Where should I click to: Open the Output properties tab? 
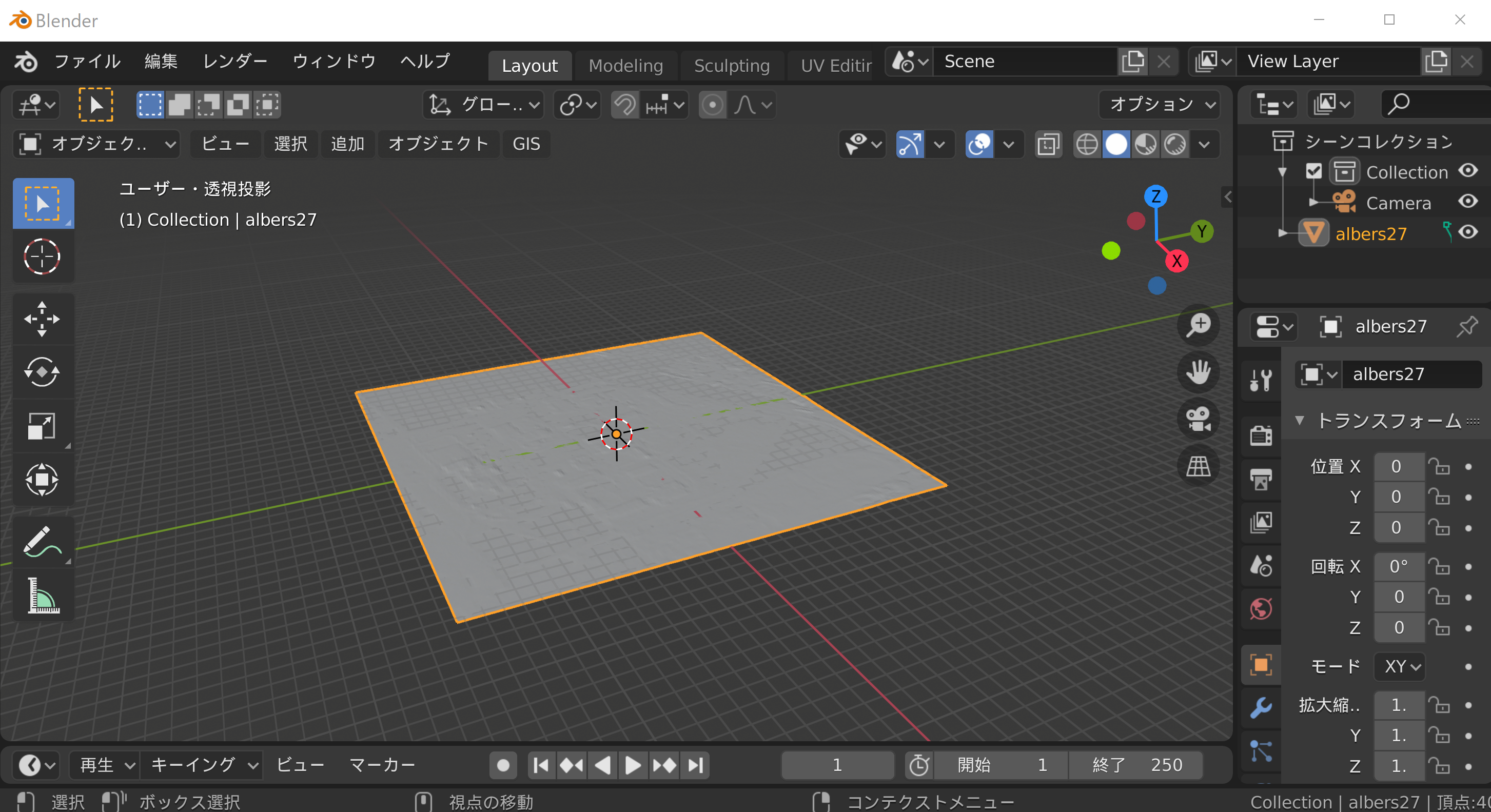1261,479
